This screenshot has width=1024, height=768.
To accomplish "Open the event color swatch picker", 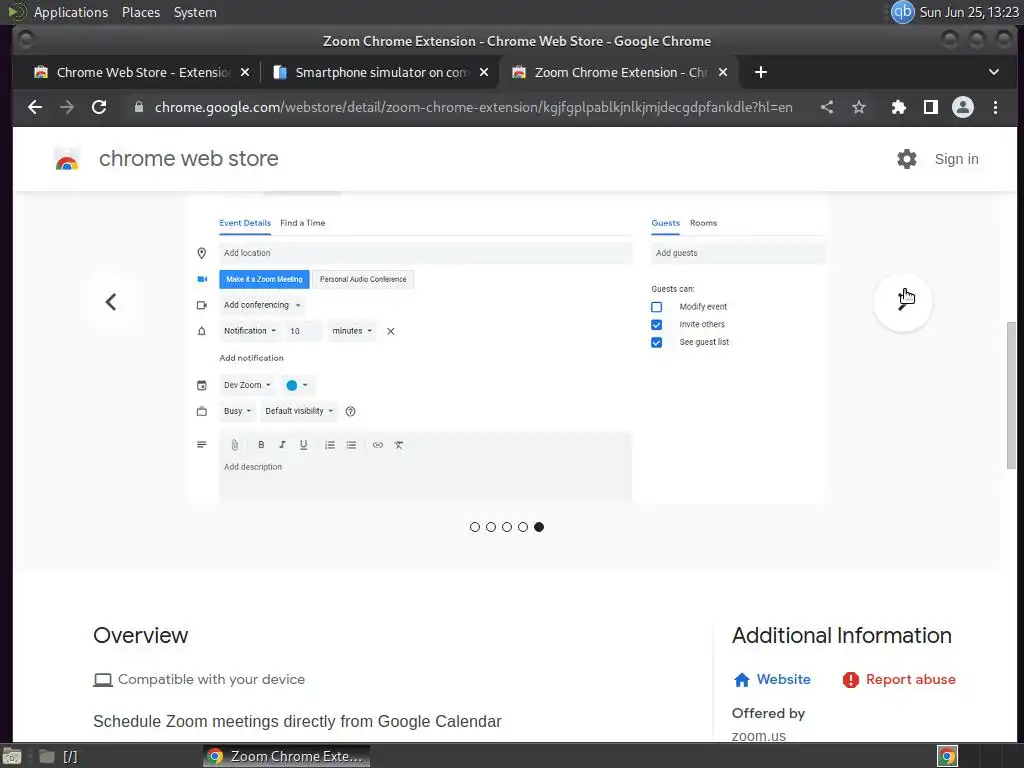I will 297,385.
